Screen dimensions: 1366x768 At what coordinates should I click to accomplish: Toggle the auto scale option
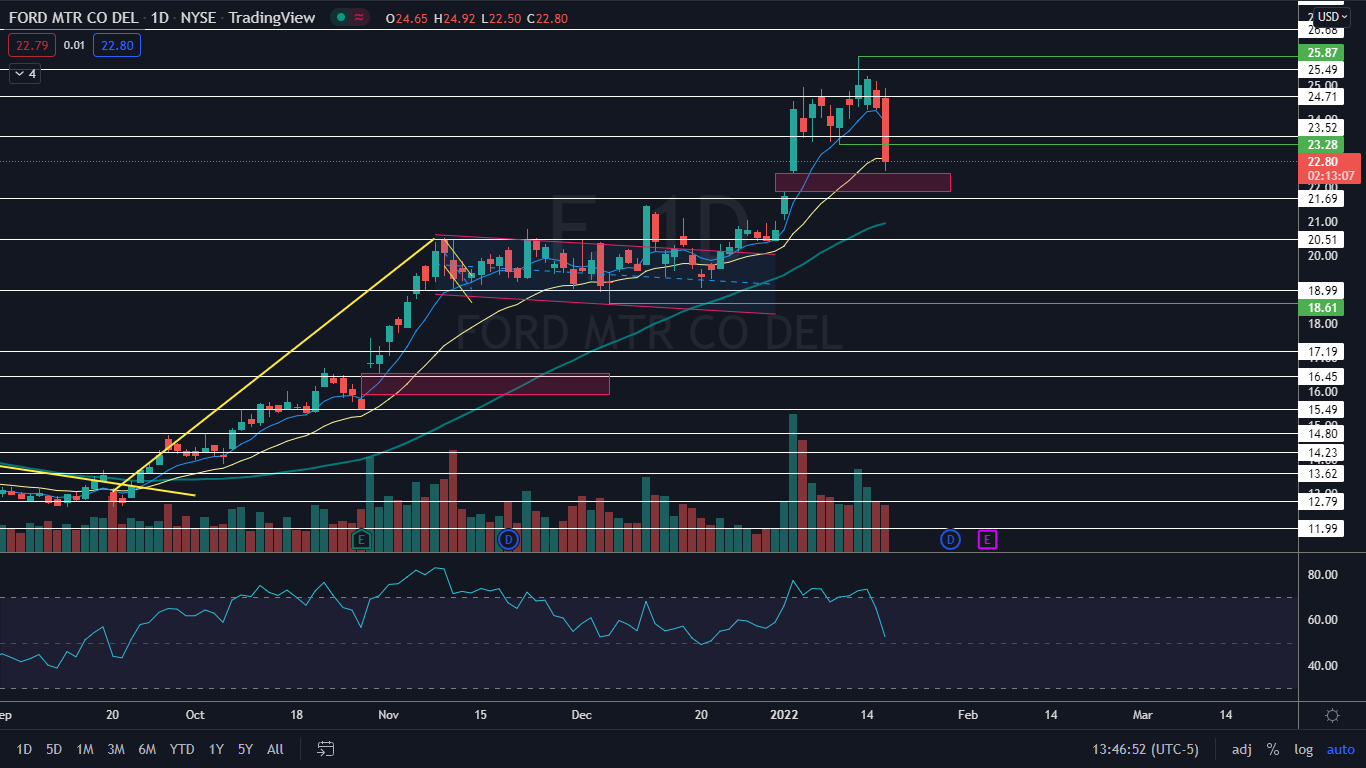pos(1340,749)
